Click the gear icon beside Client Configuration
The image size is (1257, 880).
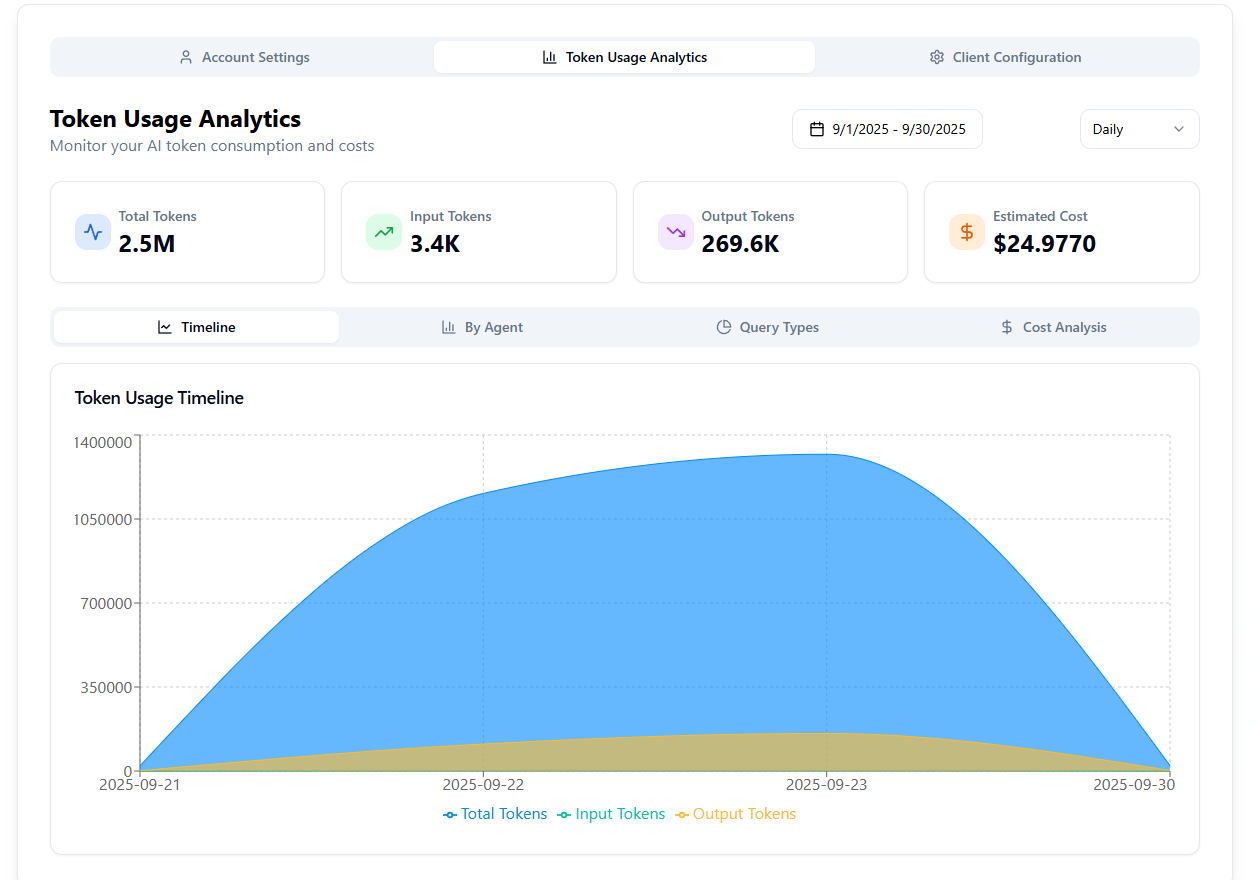pos(937,57)
